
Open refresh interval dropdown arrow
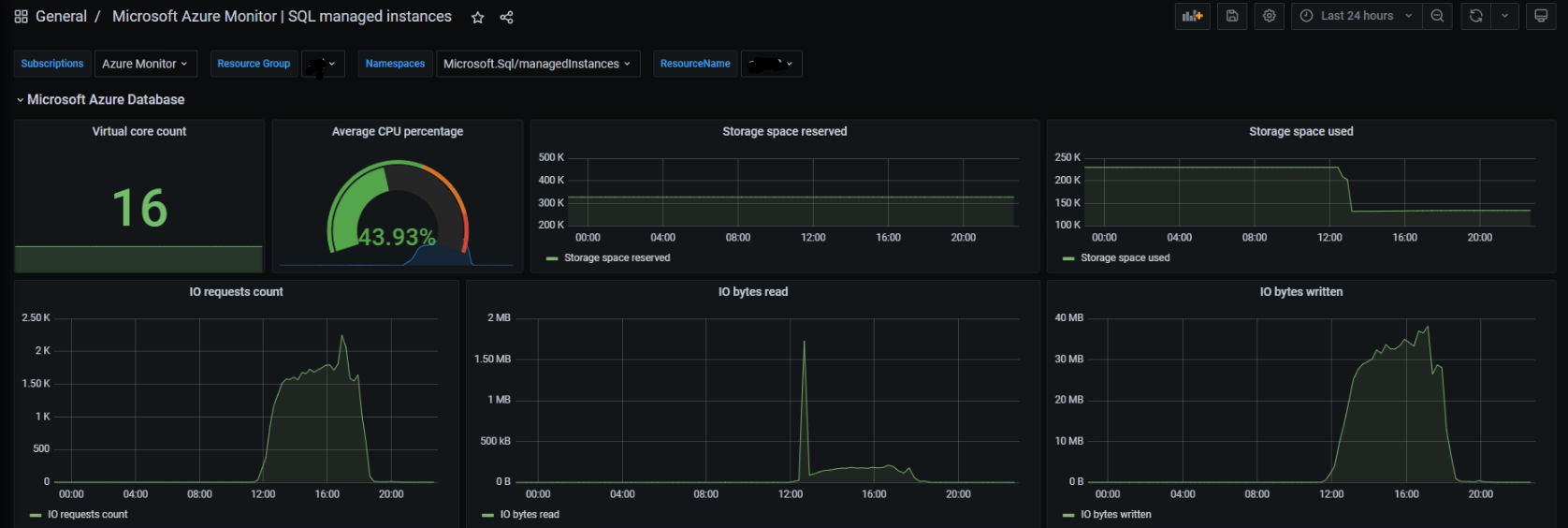pos(1504,16)
